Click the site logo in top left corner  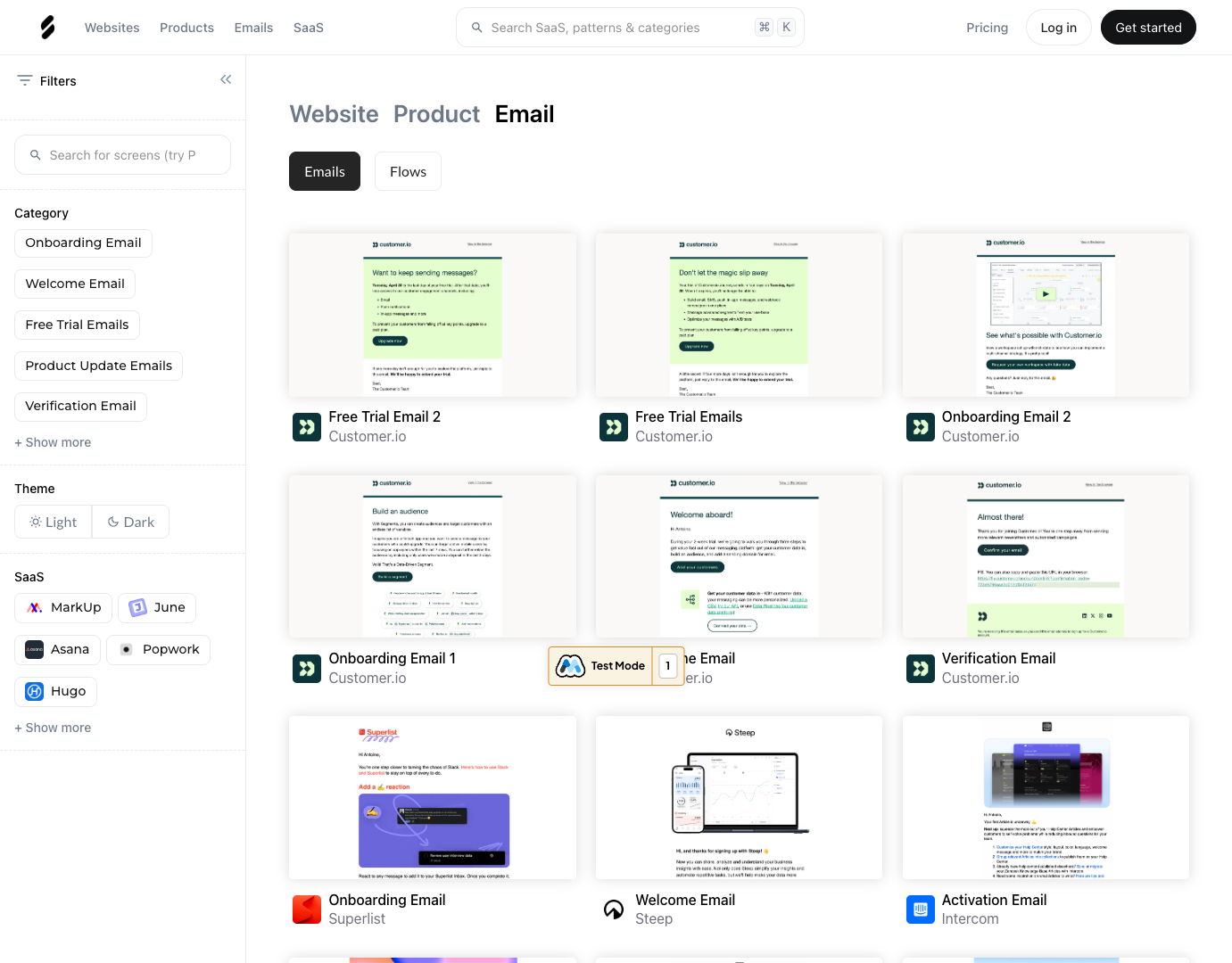click(46, 27)
